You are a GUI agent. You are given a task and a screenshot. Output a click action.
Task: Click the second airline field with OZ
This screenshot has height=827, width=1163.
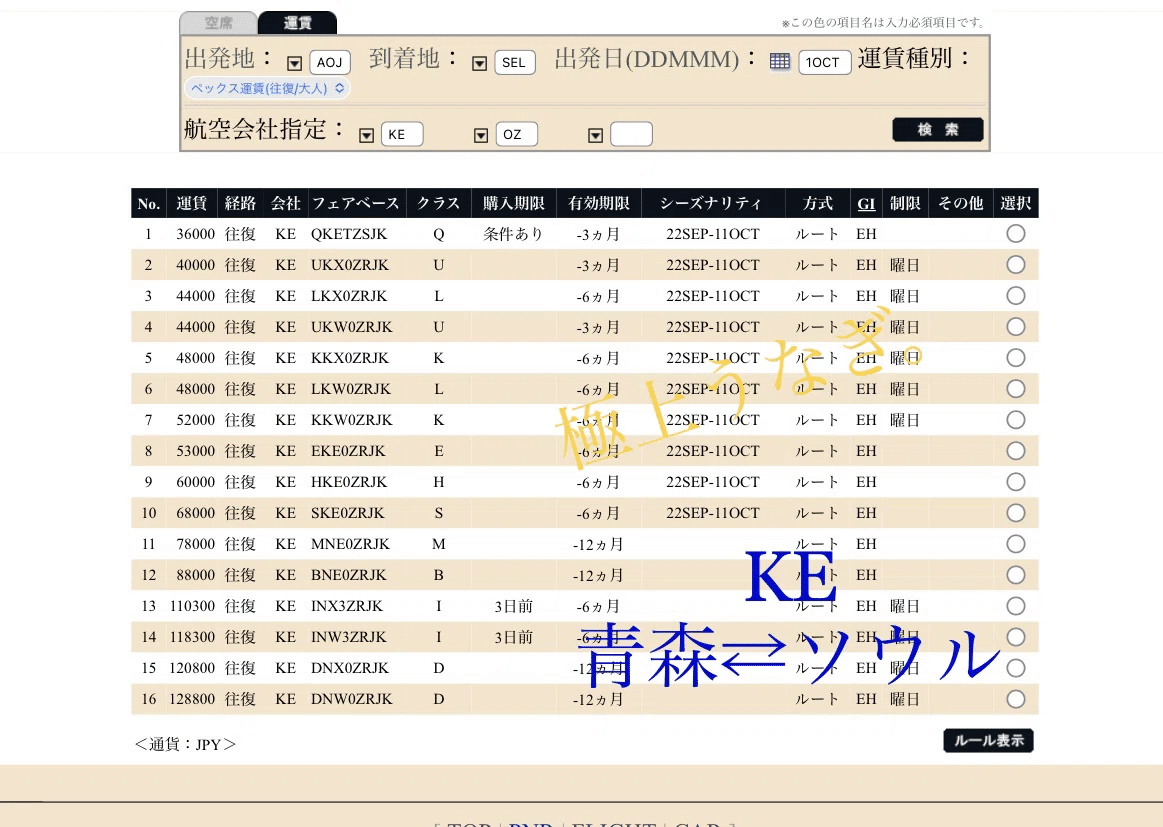click(x=516, y=134)
